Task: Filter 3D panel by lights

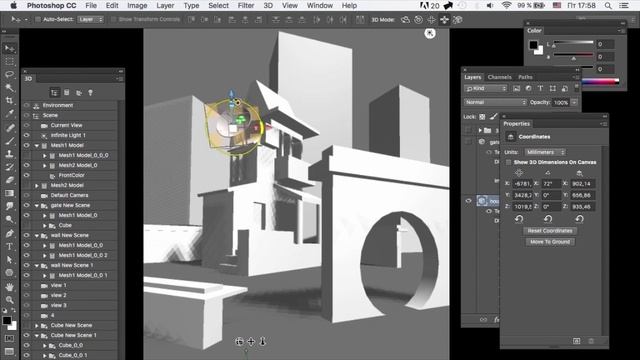Action: point(91,93)
